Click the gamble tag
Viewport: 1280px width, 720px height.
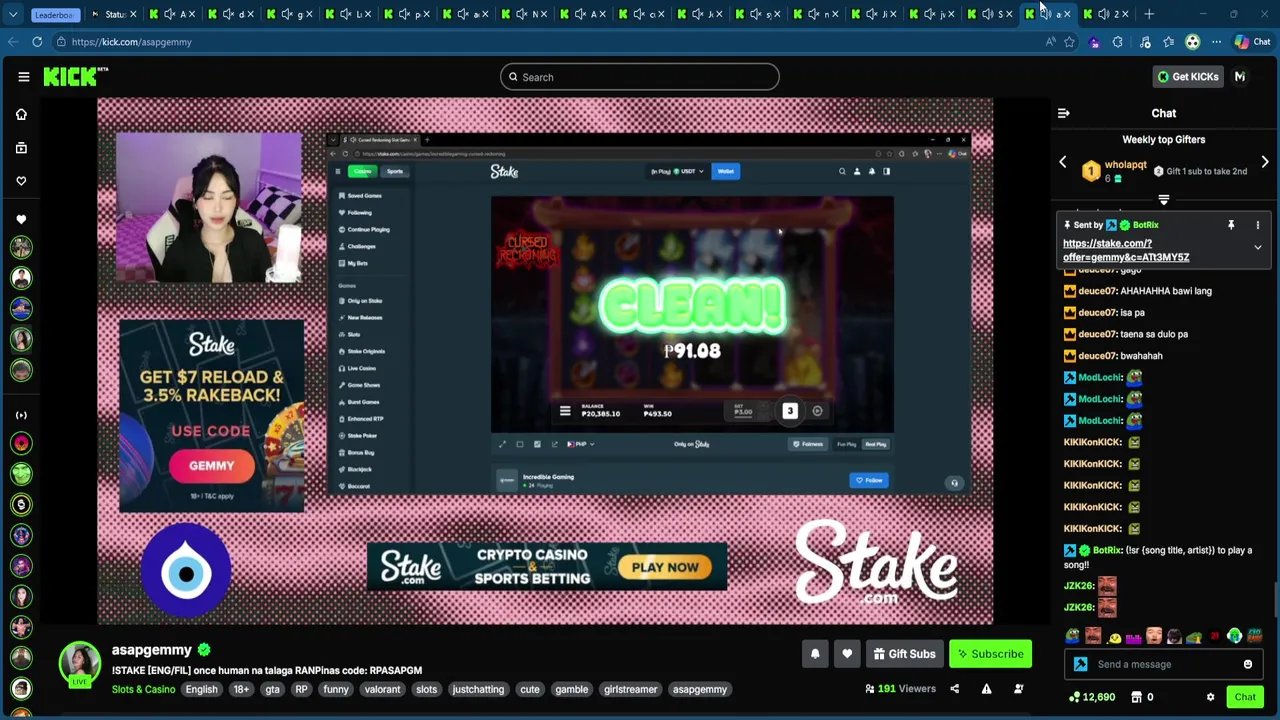click(571, 689)
